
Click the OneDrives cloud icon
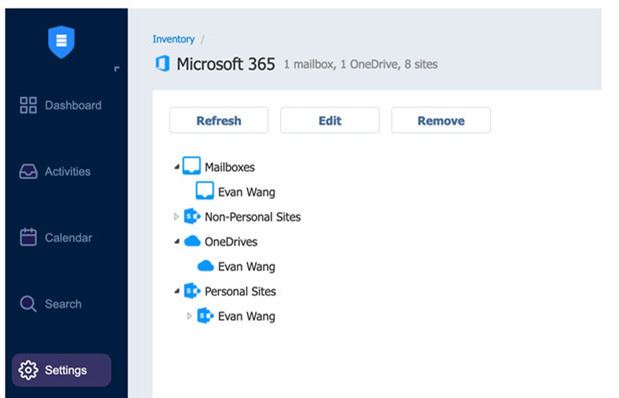(x=192, y=241)
